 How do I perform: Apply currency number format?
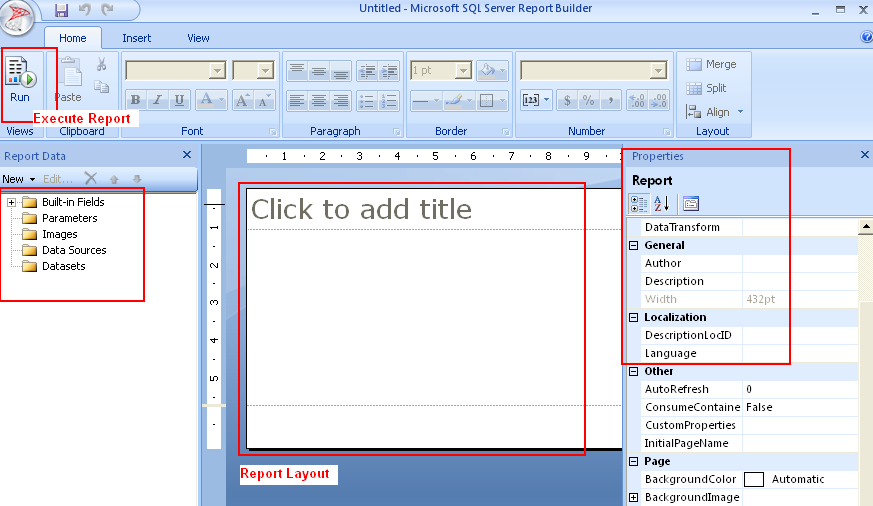click(567, 100)
